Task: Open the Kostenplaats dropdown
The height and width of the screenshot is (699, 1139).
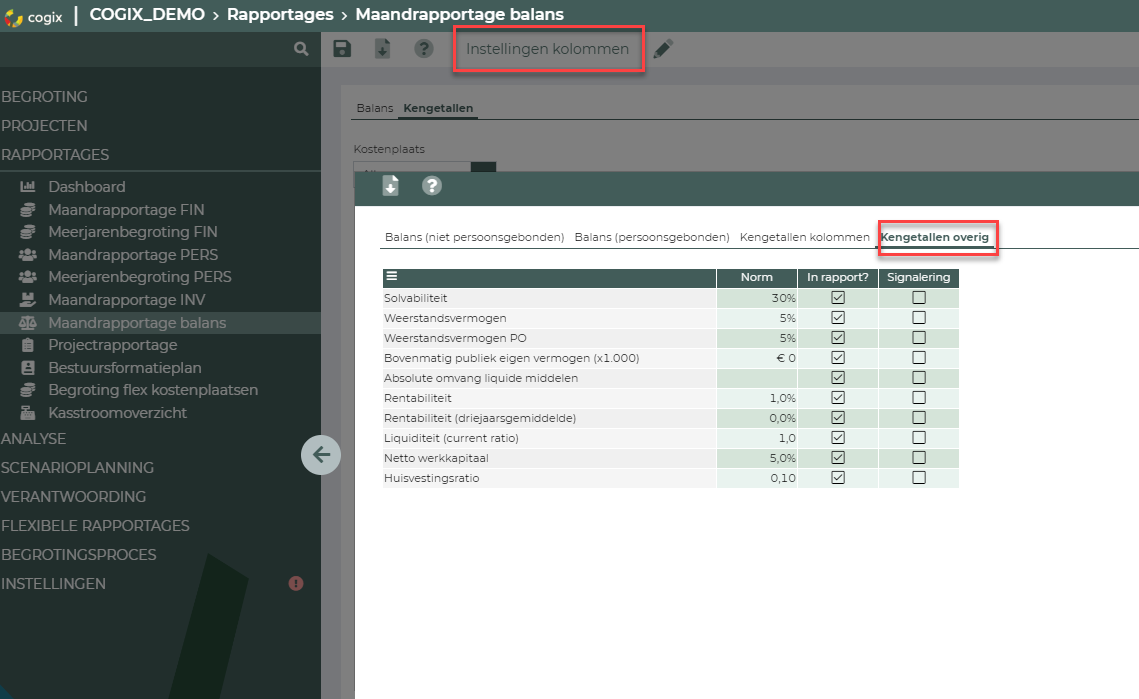Action: [483, 166]
